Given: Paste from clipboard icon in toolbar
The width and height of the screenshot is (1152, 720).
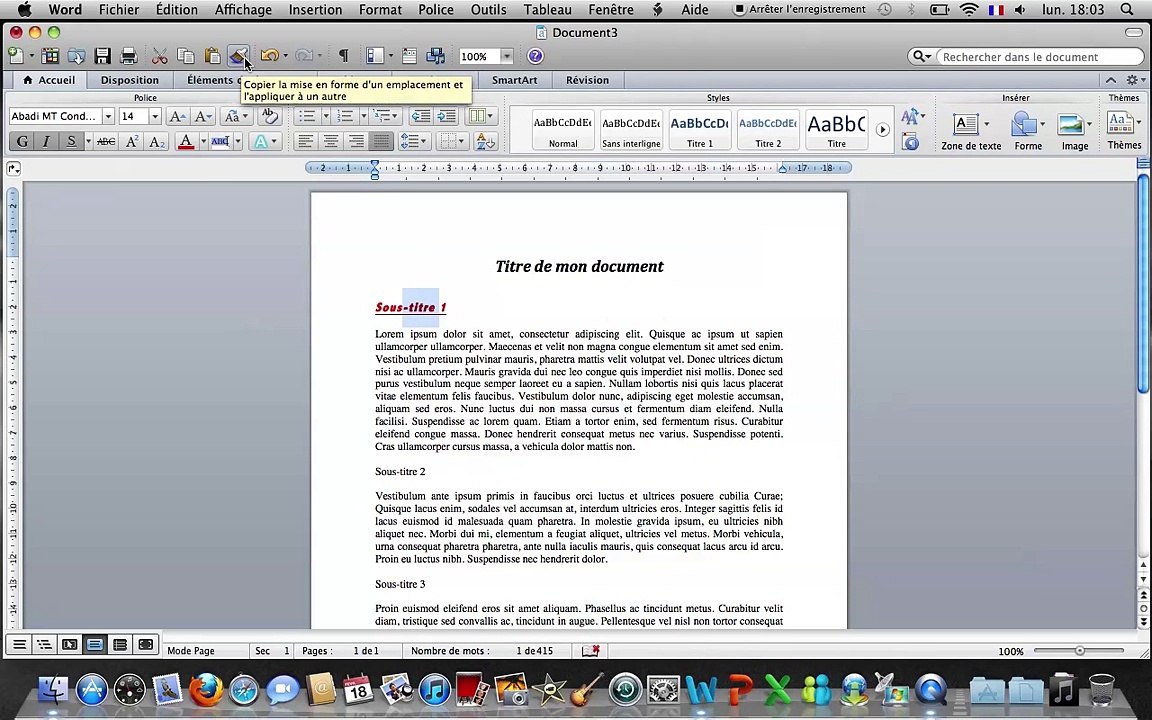Looking at the screenshot, I should 212,56.
